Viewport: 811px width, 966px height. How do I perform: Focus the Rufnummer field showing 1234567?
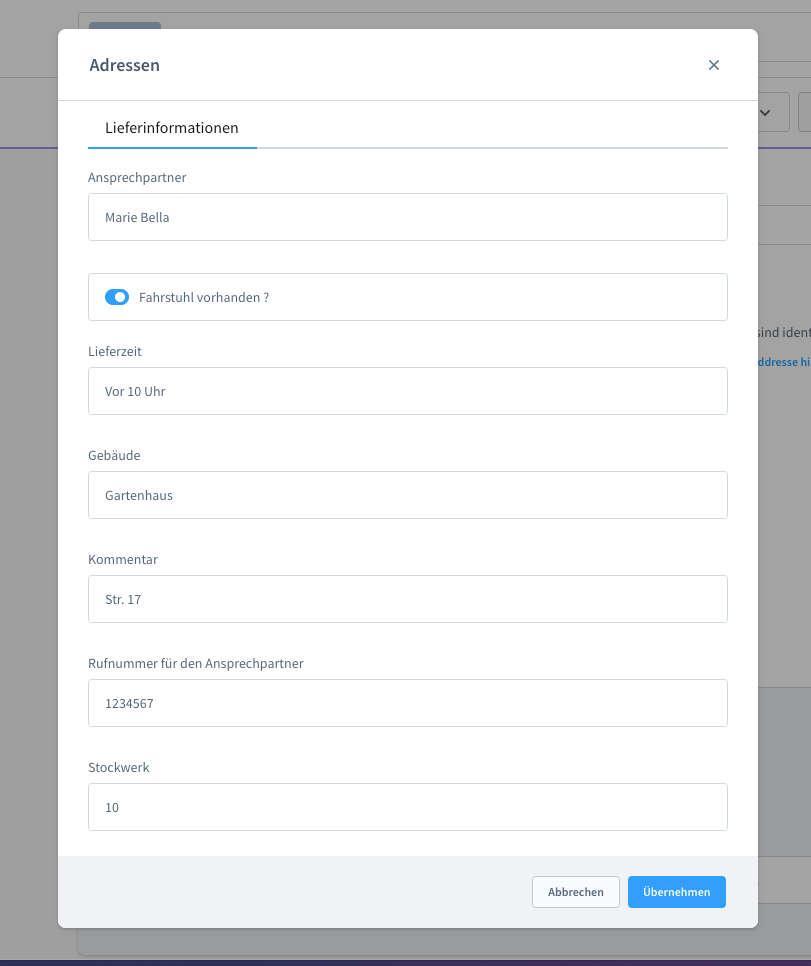(x=408, y=703)
